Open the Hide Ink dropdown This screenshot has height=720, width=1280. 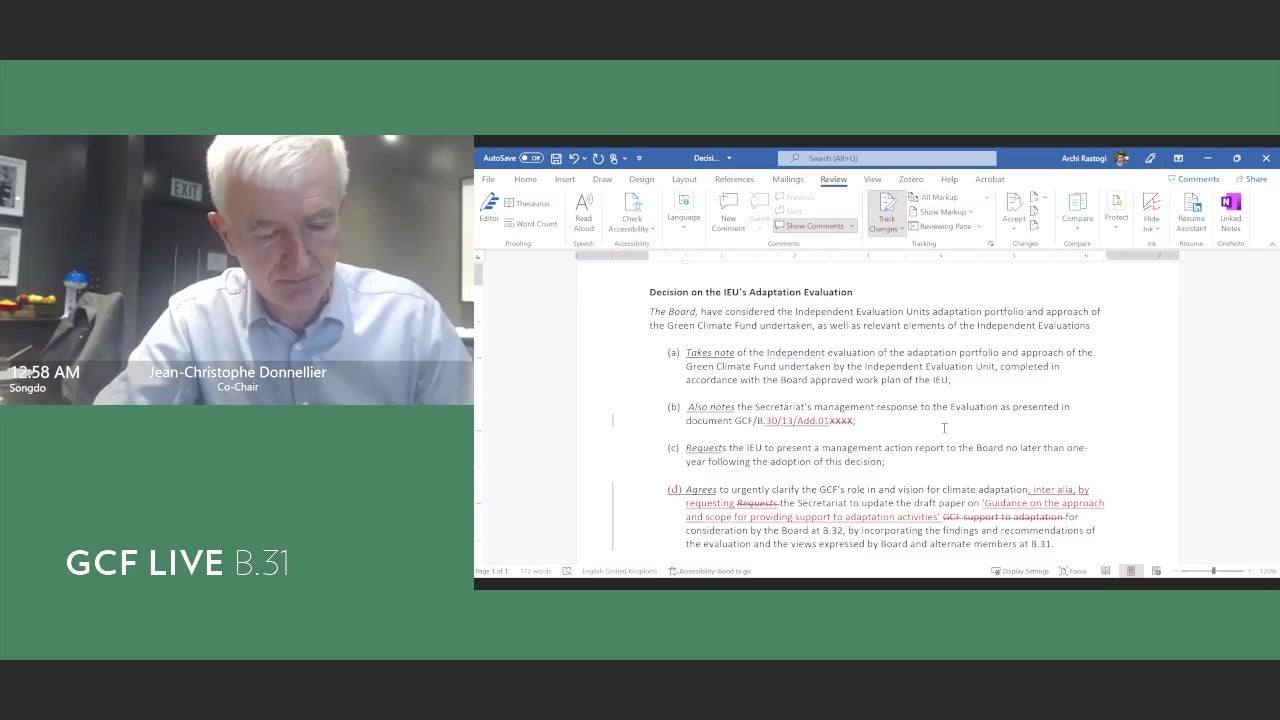pyautogui.click(x=1151, y=212)
